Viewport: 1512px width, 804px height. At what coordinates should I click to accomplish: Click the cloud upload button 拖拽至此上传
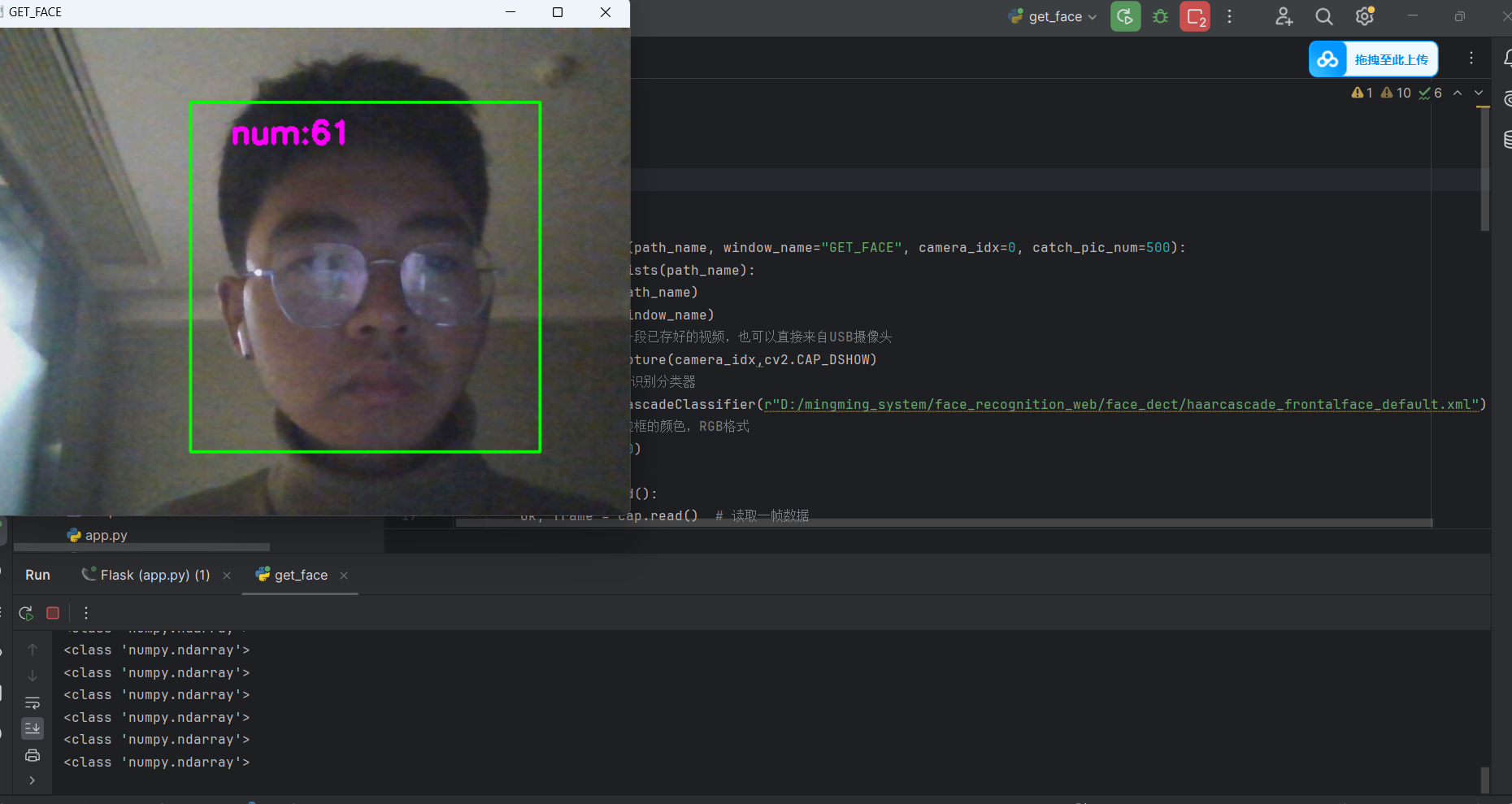(x=1373, y=59)
